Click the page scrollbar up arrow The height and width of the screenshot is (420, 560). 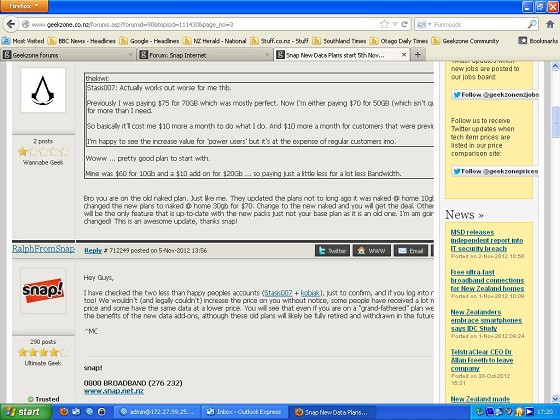coord(555,66)
